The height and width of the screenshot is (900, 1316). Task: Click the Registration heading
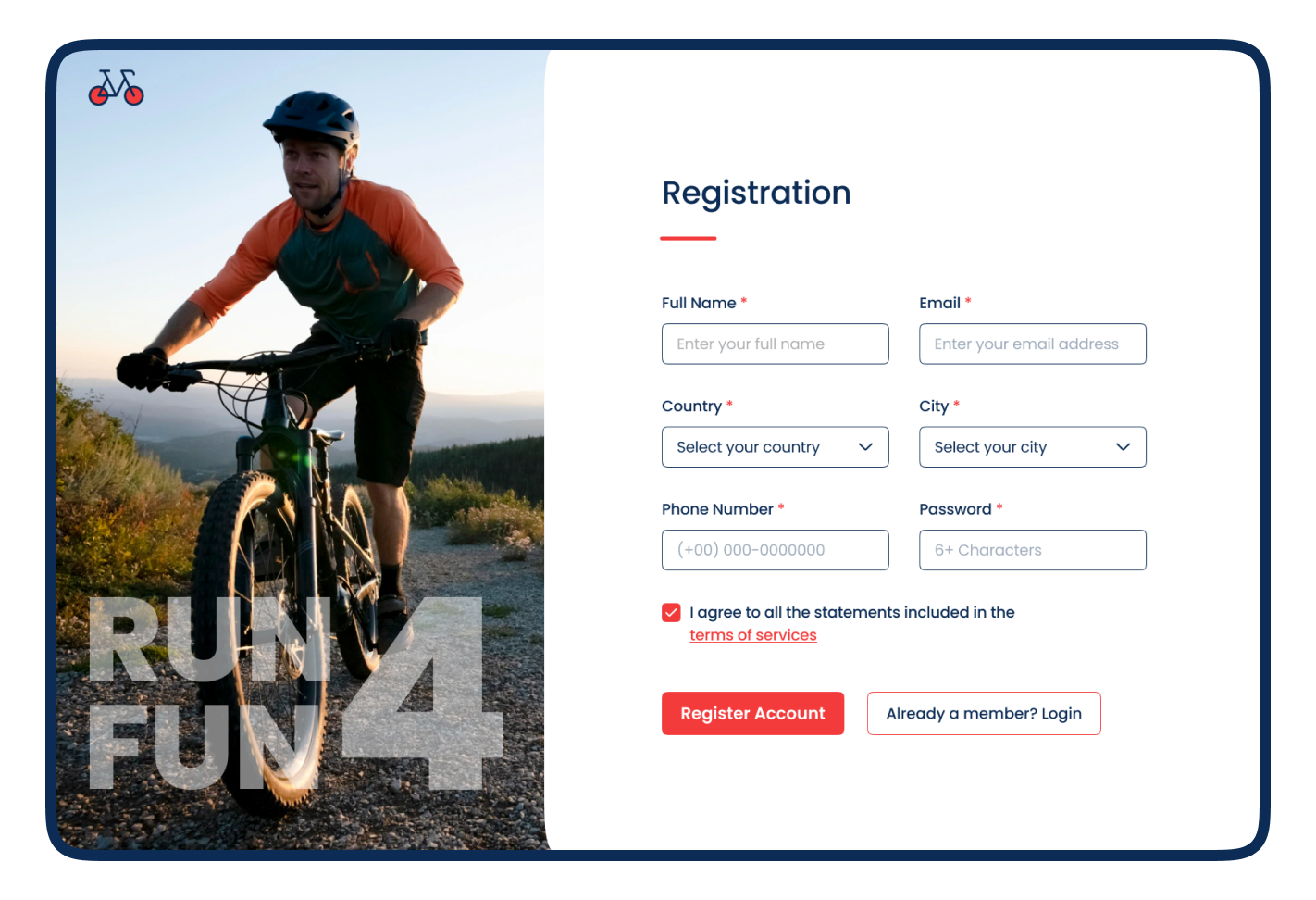[756, 193]
